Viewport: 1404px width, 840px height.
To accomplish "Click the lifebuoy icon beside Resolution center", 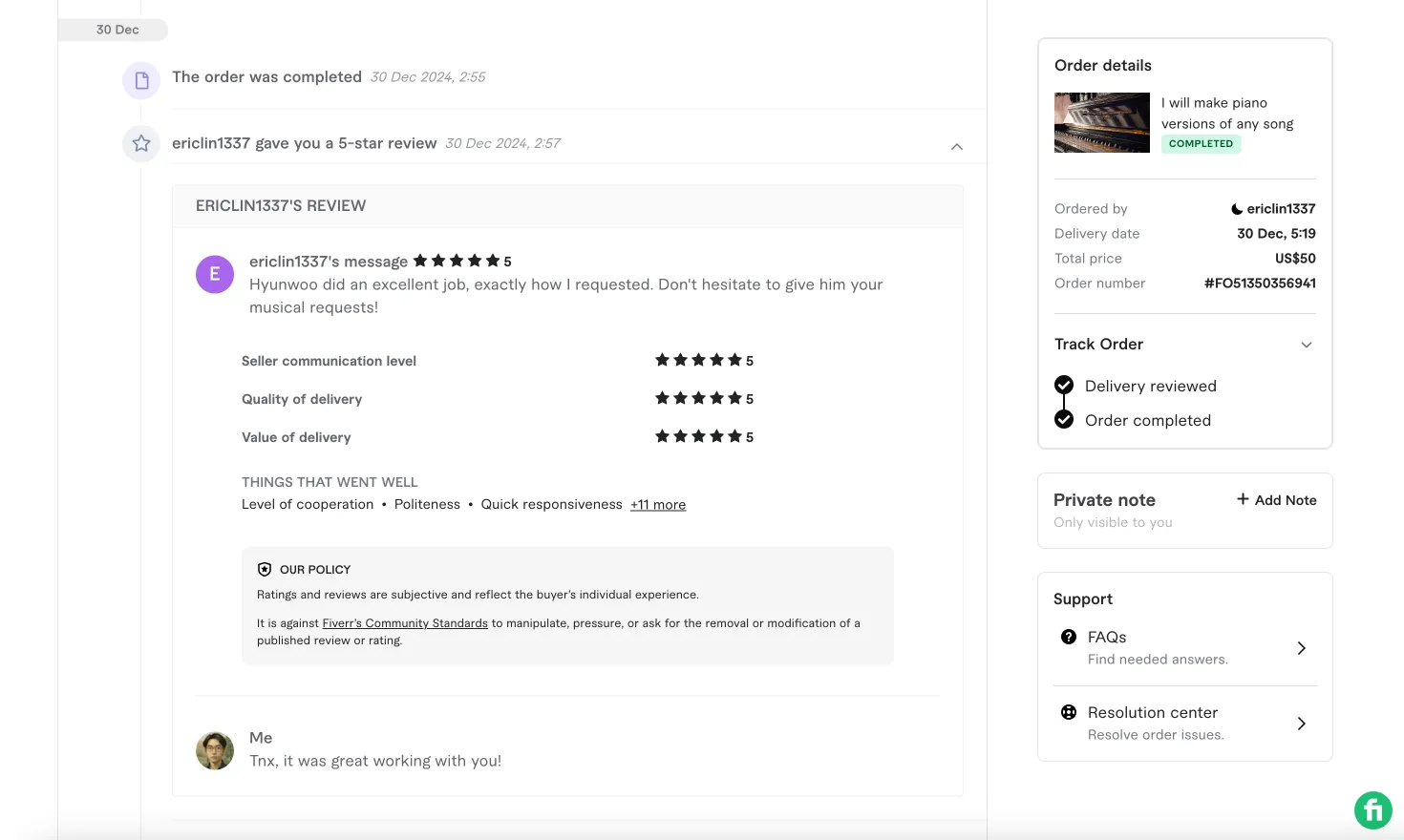I will (x=1069, y=712).
